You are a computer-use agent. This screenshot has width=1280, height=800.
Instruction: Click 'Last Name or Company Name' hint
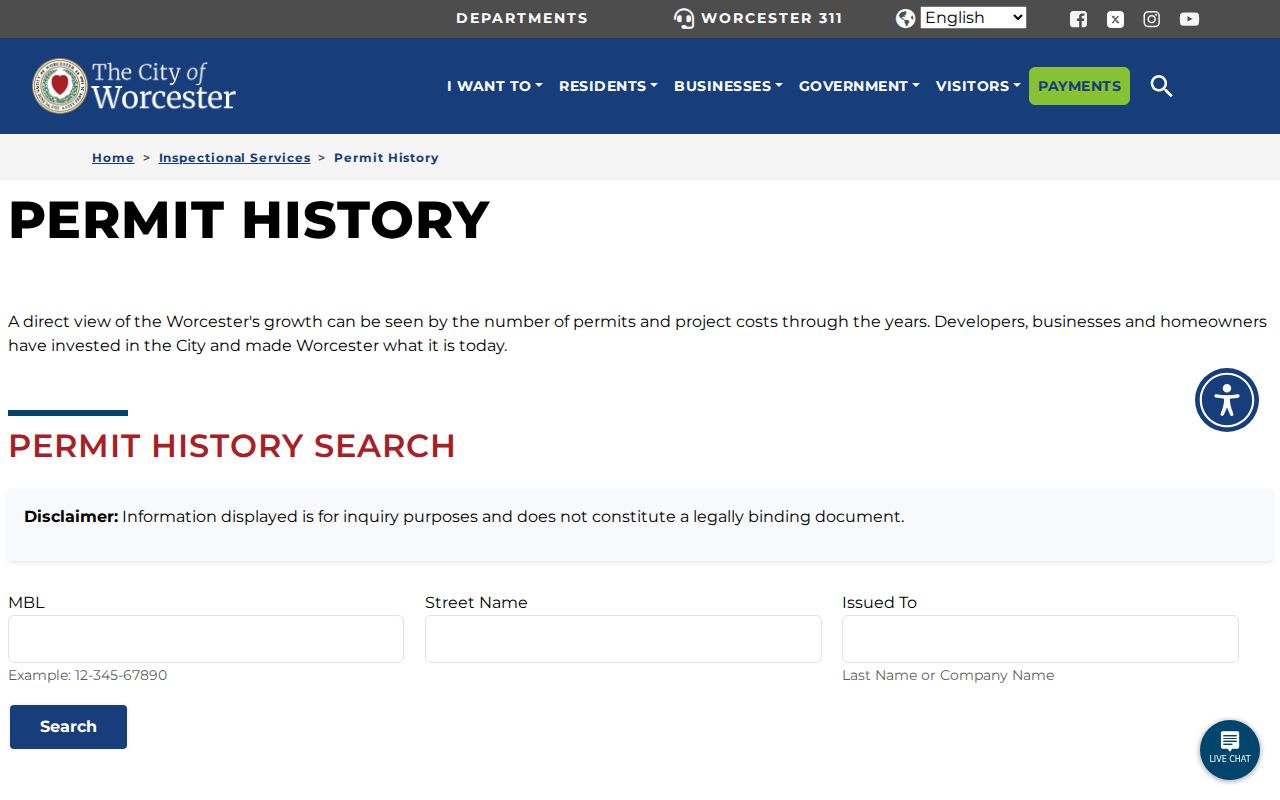click(948, 675)
